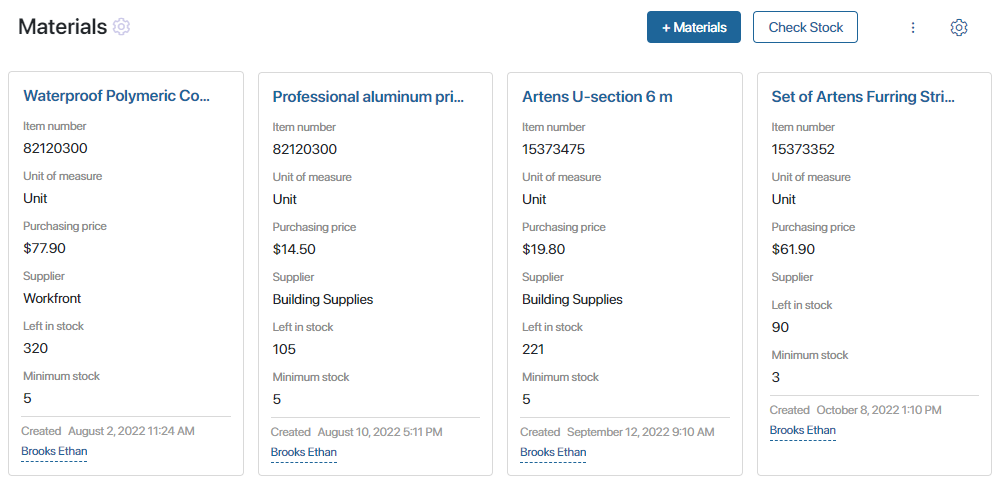This screenshot has width=999, height=483.
Task: Open Set of Artens Furring Stri... card
Action: 863,97
